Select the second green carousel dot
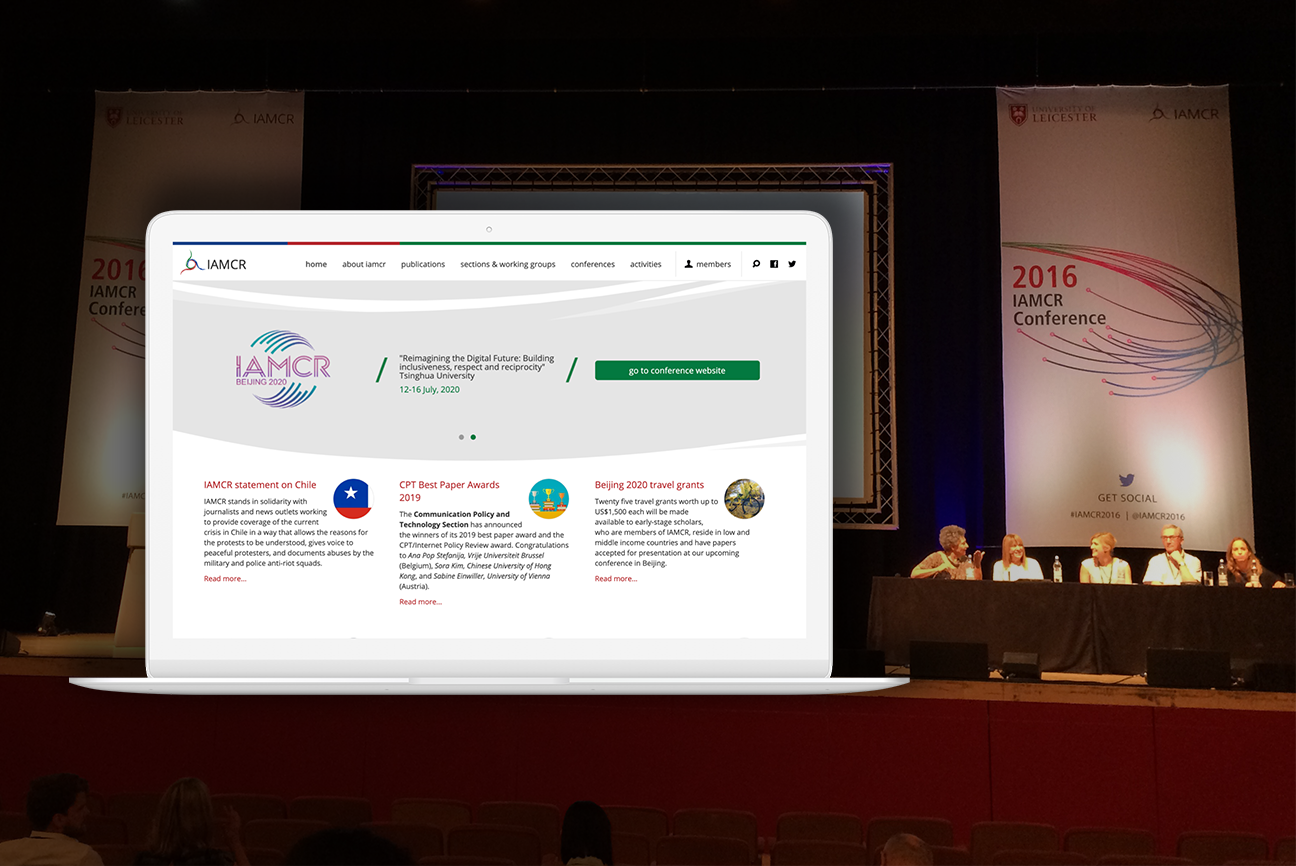 pyautogui.click(x=473, y=437)
